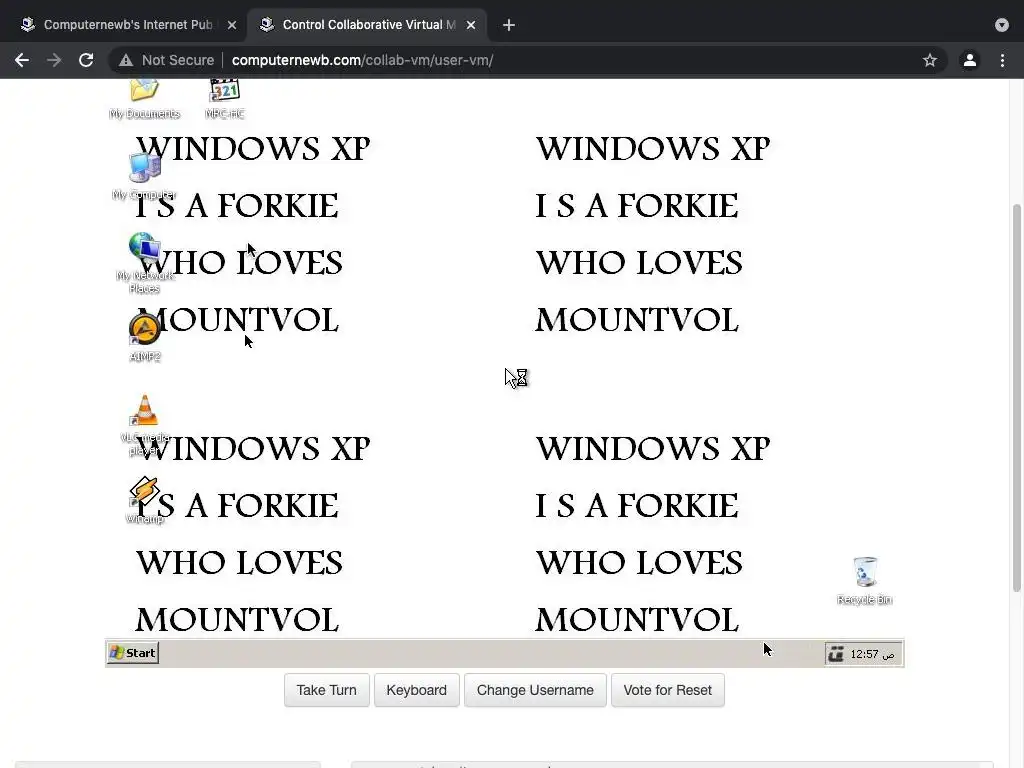
Task: Reload the current page
Action: (86, 60)
